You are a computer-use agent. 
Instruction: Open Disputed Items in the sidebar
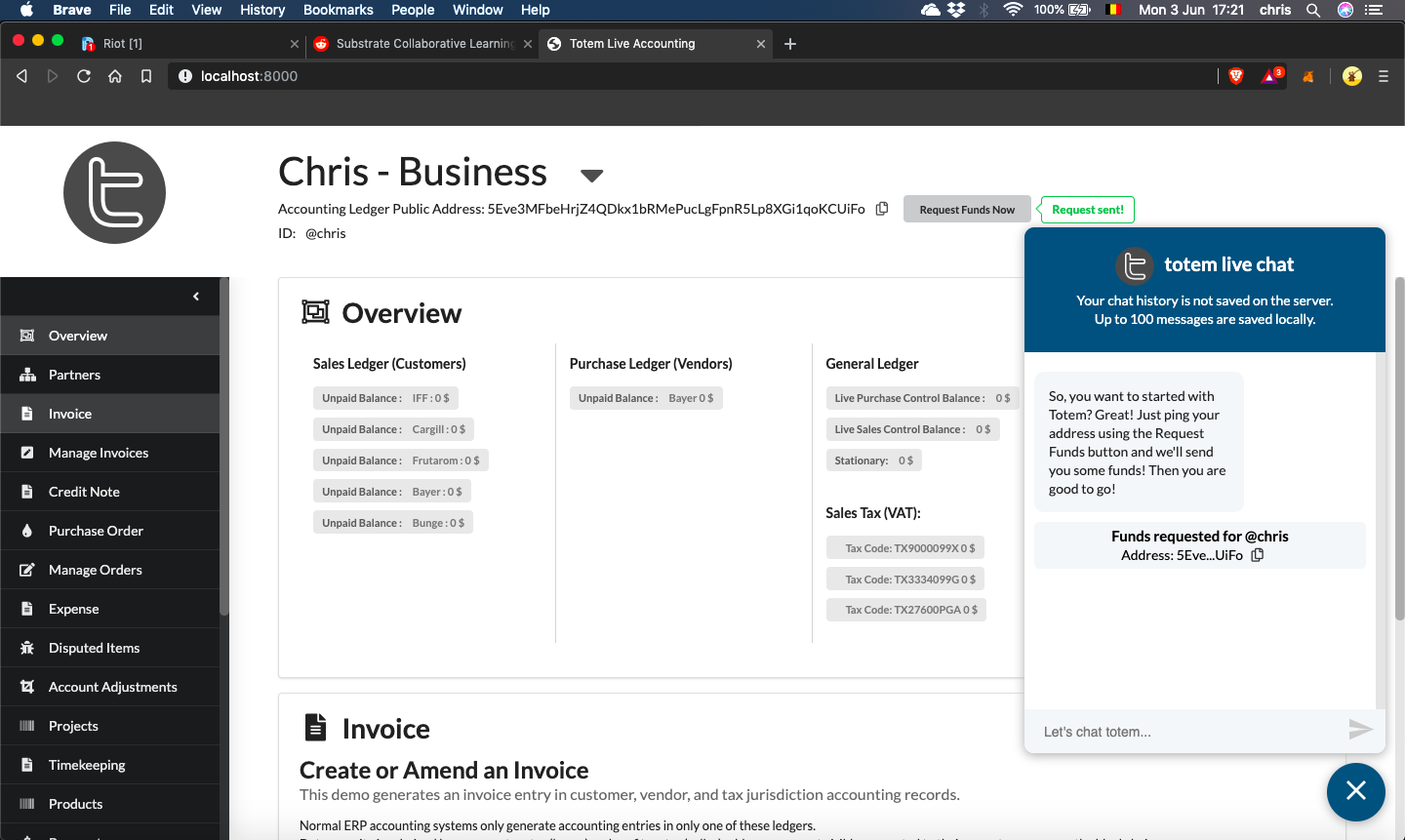[109, 648]
